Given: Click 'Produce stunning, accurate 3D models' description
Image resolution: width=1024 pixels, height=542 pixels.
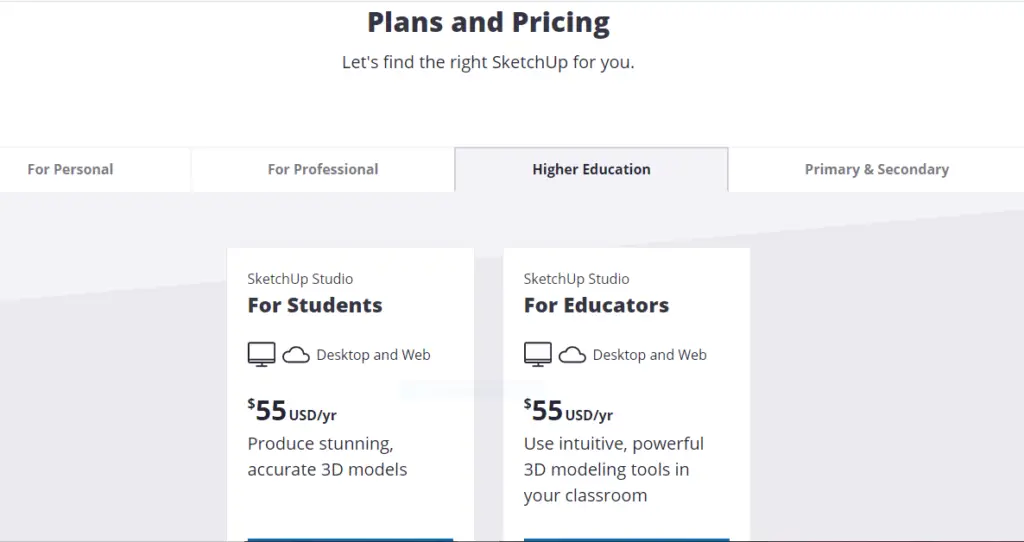Looking at the screenshot, I should coord(327,456).
